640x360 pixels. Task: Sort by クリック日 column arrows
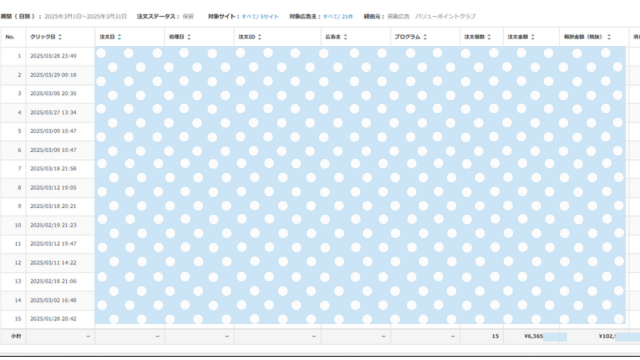pyautogui.click(x=60, y=37)
